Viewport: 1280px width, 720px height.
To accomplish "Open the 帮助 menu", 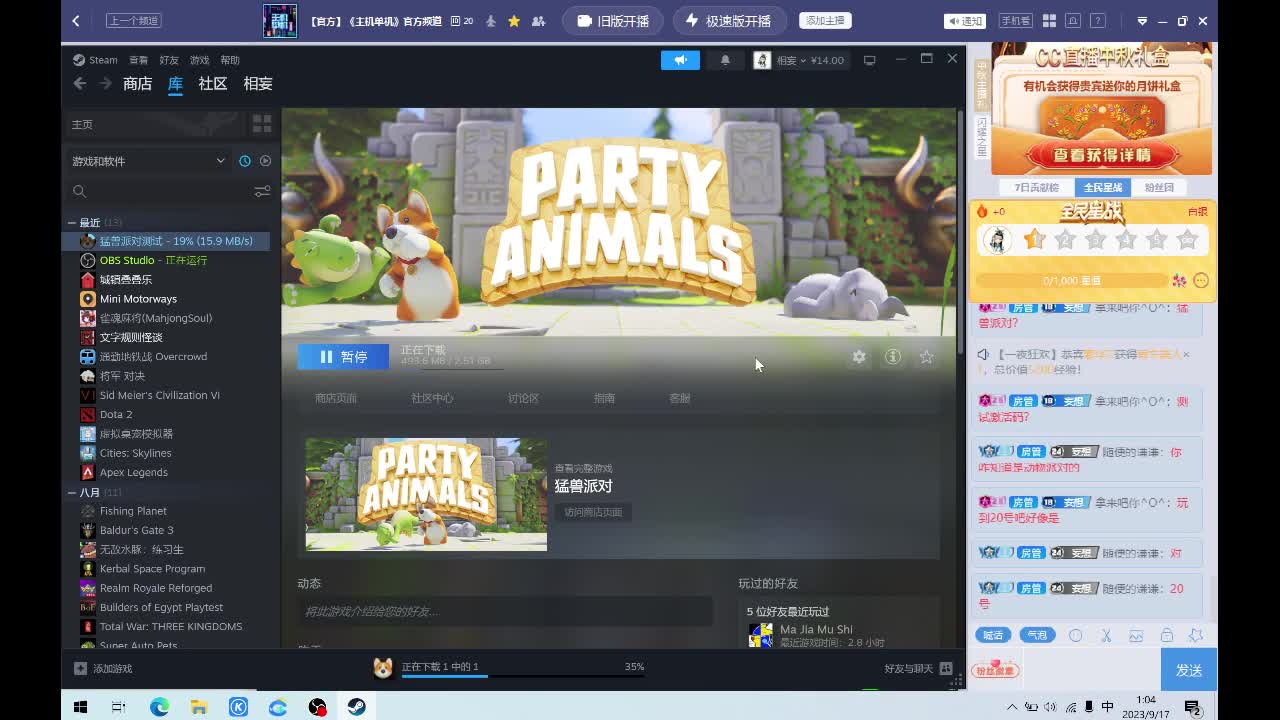I will click(x=230, y=60).
